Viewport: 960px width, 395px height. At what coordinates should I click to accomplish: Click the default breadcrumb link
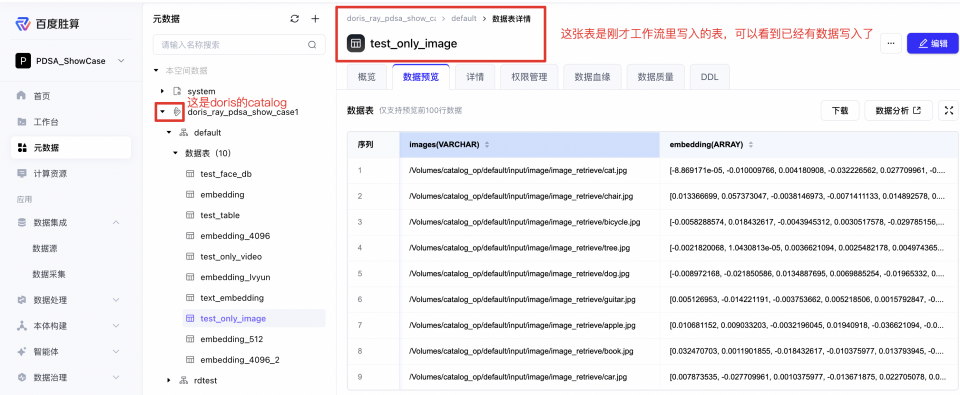[463, 18]
